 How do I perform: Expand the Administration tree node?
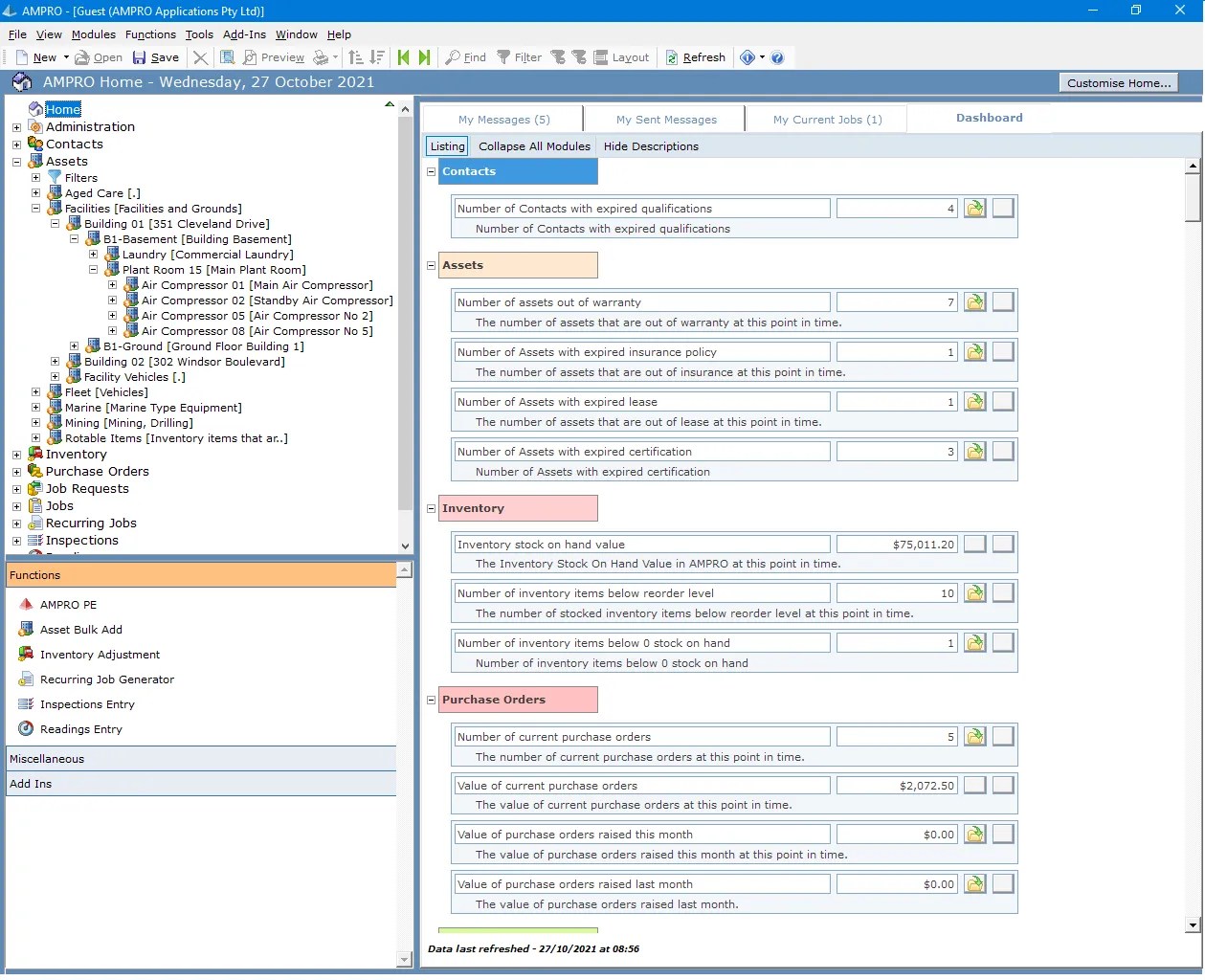pos(16,127)
